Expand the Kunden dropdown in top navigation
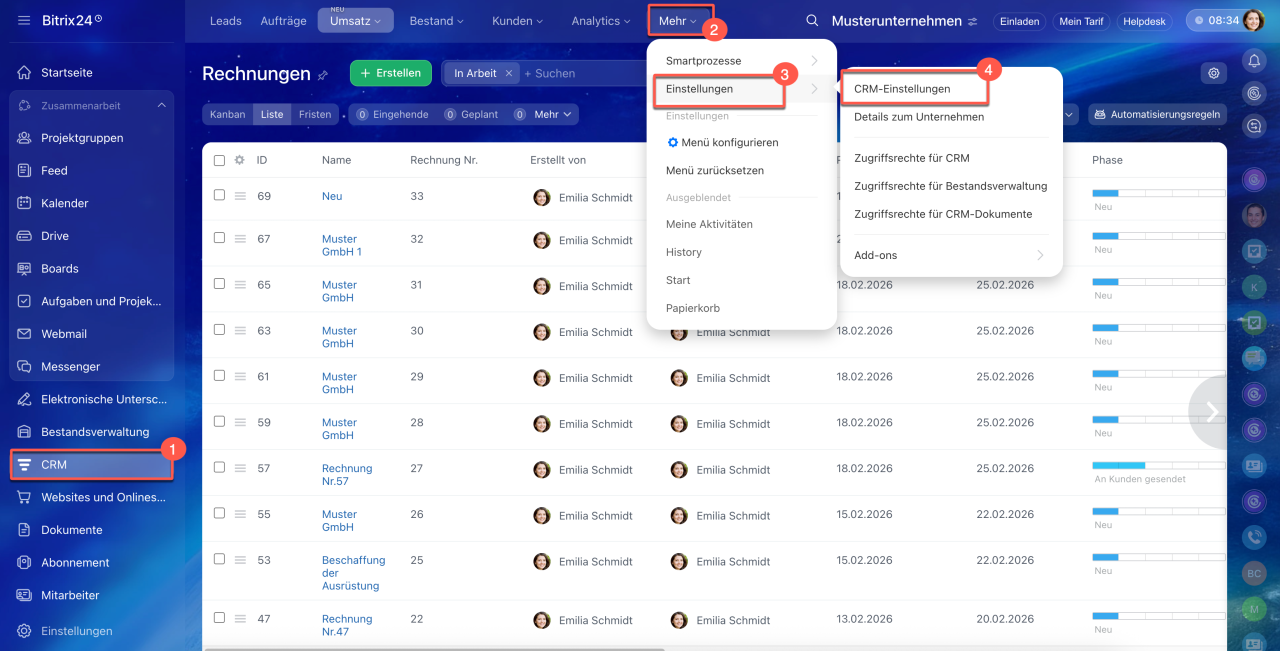 518,21
